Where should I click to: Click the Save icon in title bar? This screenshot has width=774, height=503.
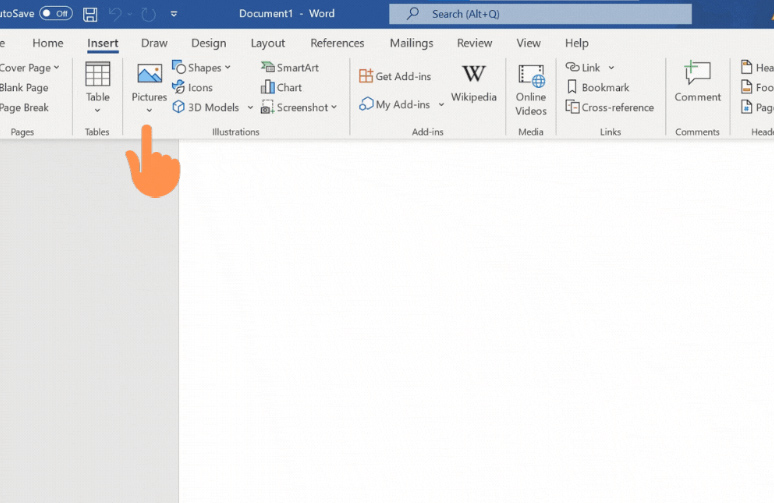tap(91, 14)
